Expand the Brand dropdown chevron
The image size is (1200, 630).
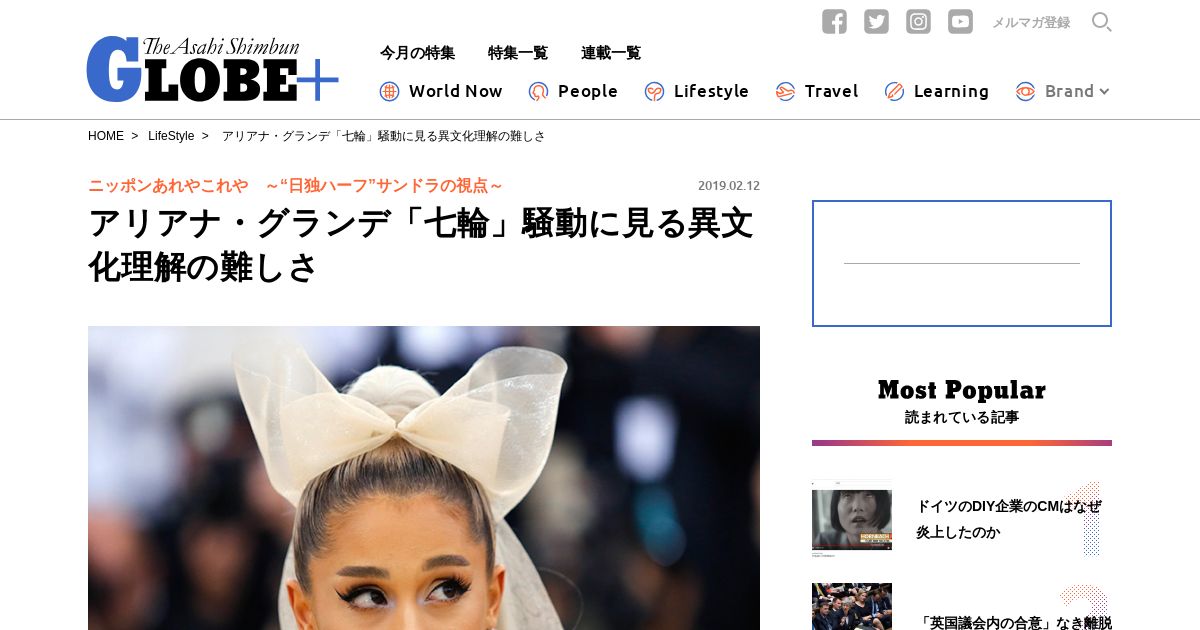1104,92
